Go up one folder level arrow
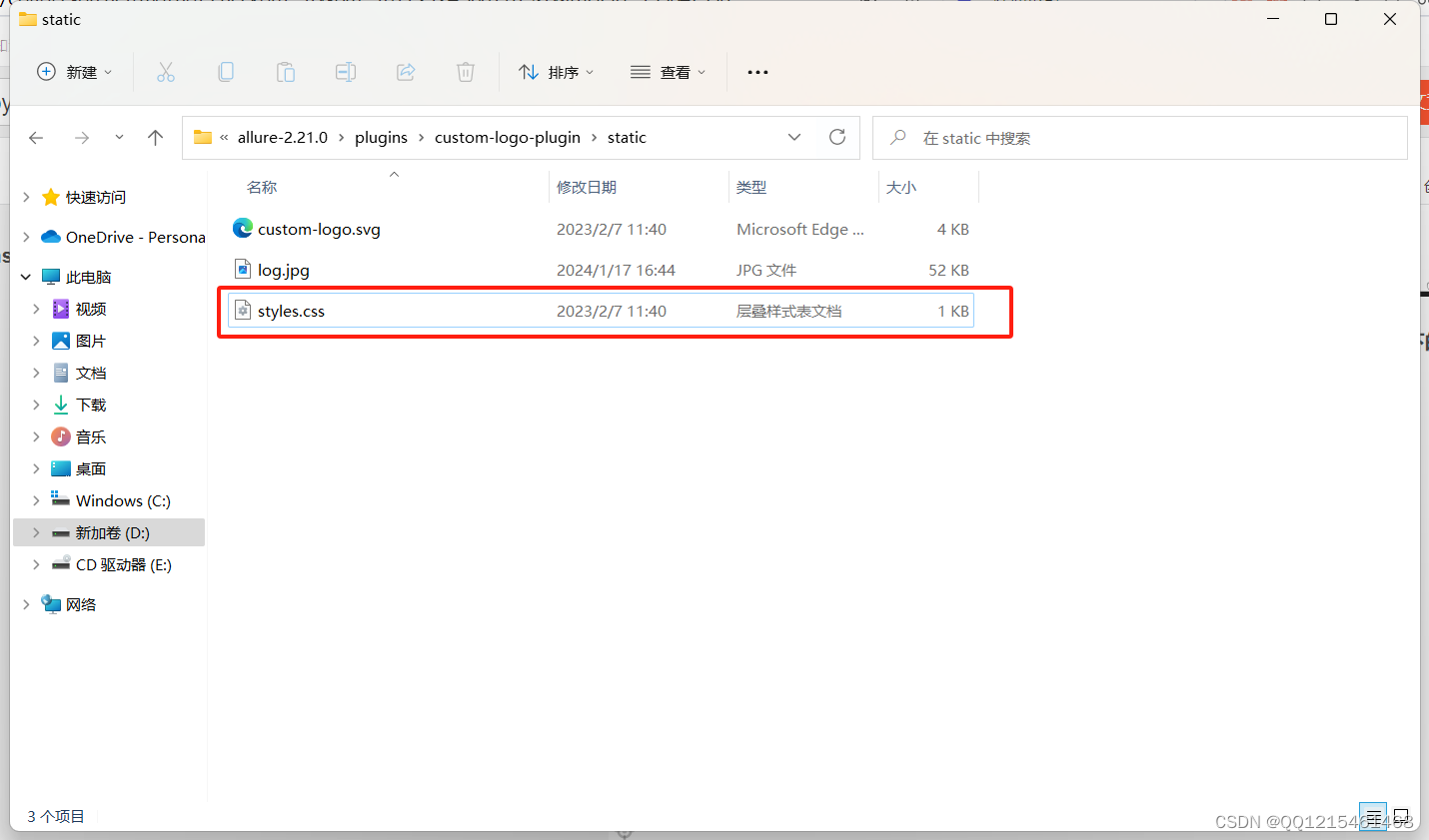Viewport: 1429px width, 840px height. (x=155, y=138)
